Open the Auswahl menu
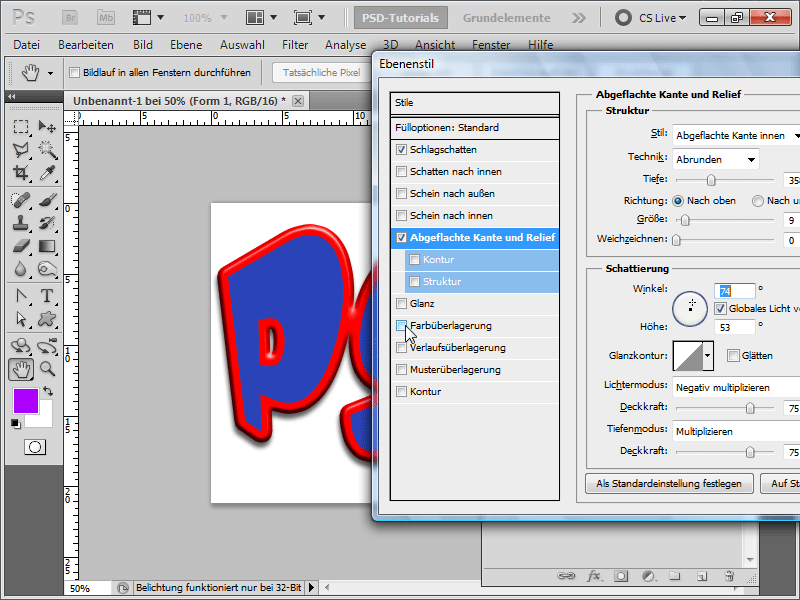Viewport: 800px width, 600px height. [242, 45]
